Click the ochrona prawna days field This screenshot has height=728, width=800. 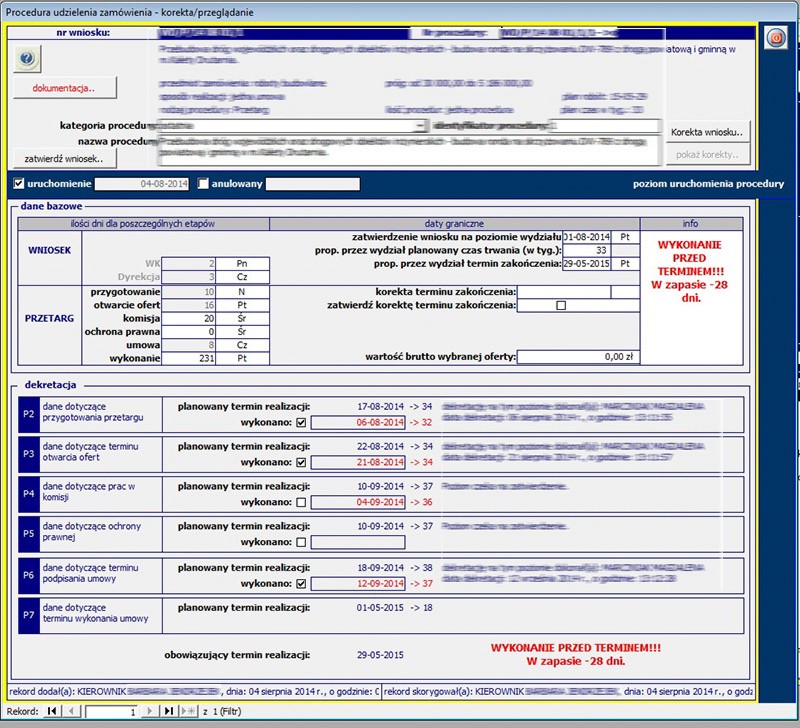(188, 332)
